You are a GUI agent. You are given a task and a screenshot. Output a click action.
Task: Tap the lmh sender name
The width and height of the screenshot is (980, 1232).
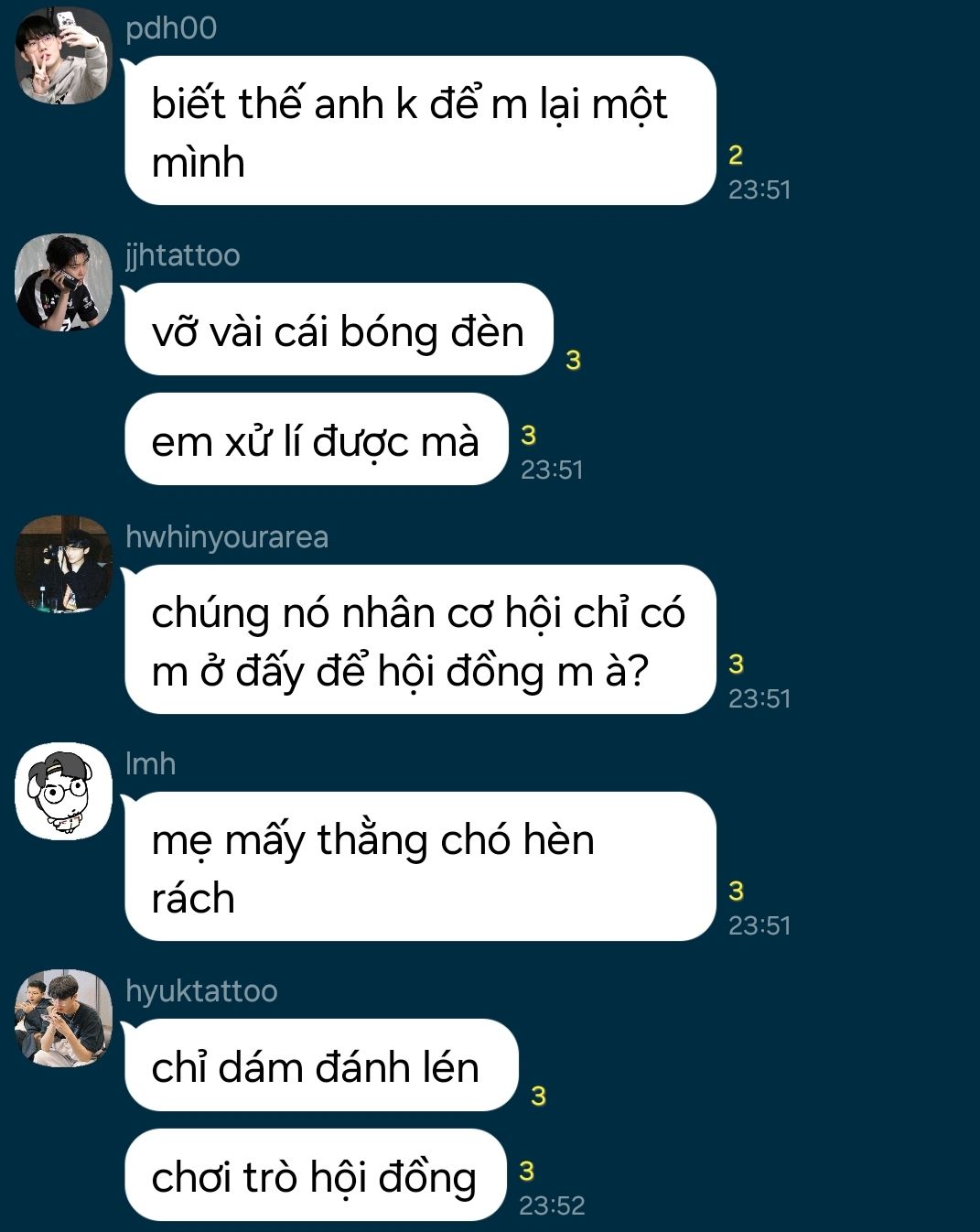150,763
